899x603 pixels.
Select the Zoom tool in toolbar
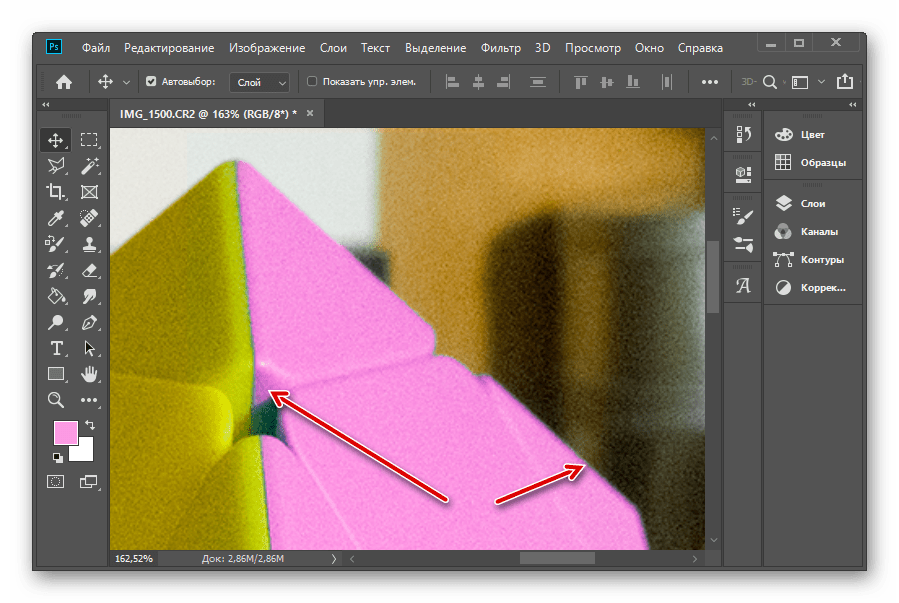[56, 400]
